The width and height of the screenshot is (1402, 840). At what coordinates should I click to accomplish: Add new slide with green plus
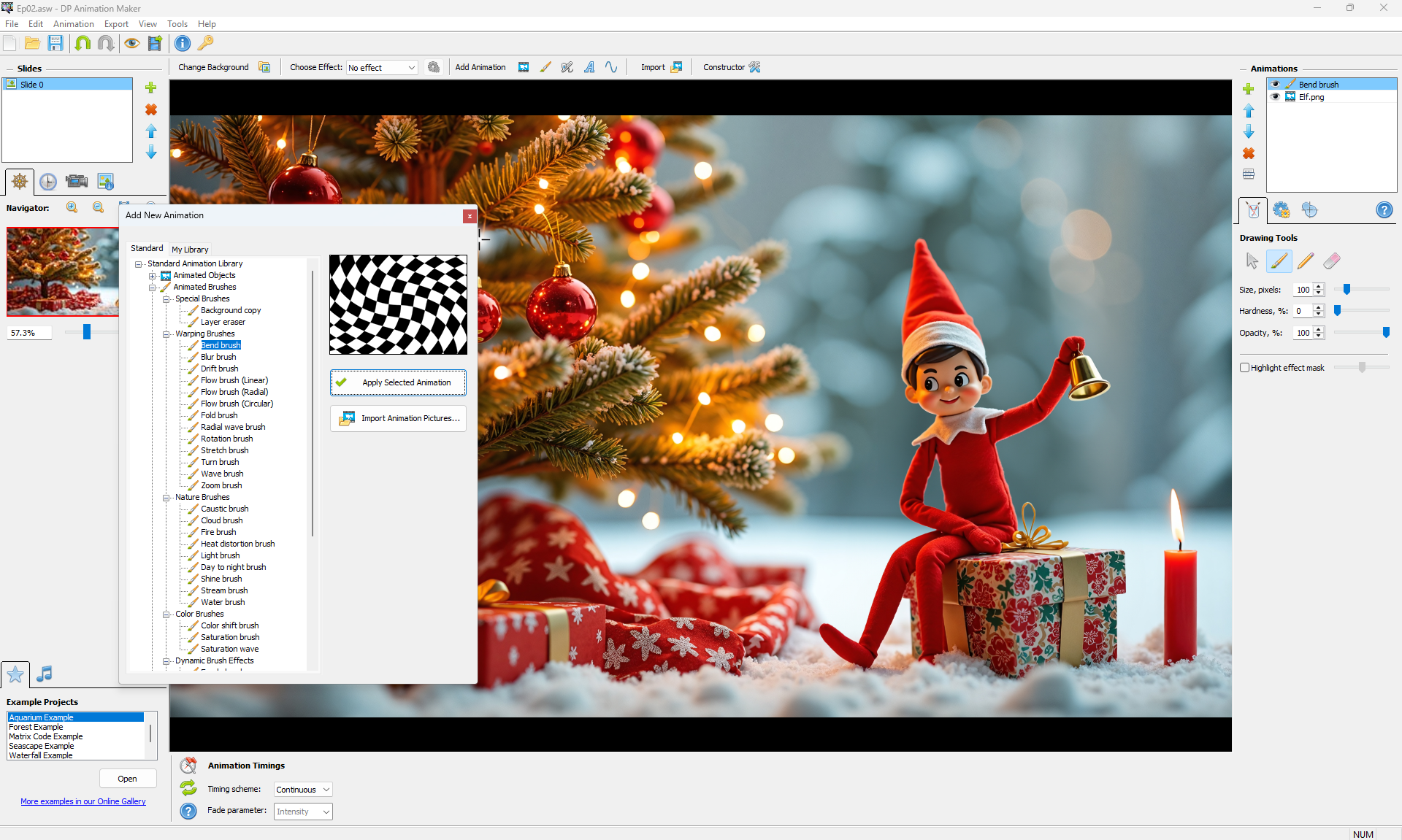click(151, 88)
